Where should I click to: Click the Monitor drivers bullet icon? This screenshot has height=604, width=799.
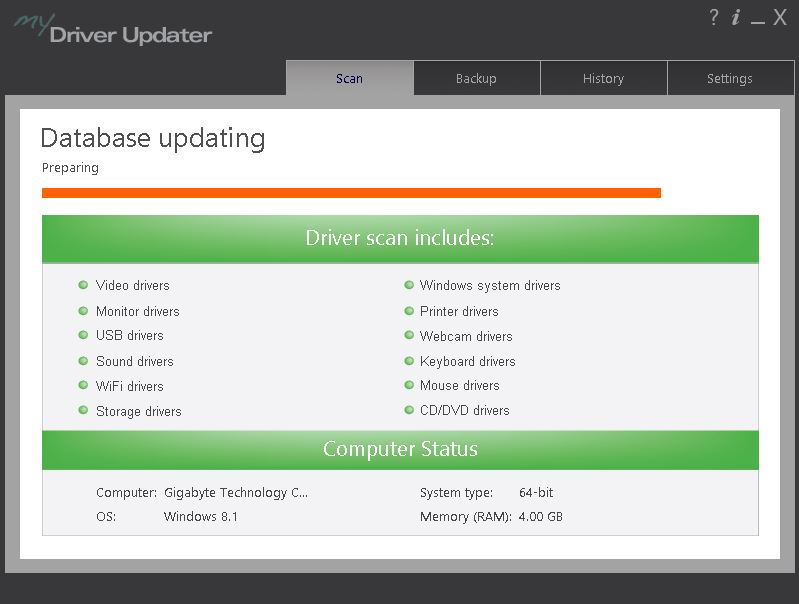83,310
